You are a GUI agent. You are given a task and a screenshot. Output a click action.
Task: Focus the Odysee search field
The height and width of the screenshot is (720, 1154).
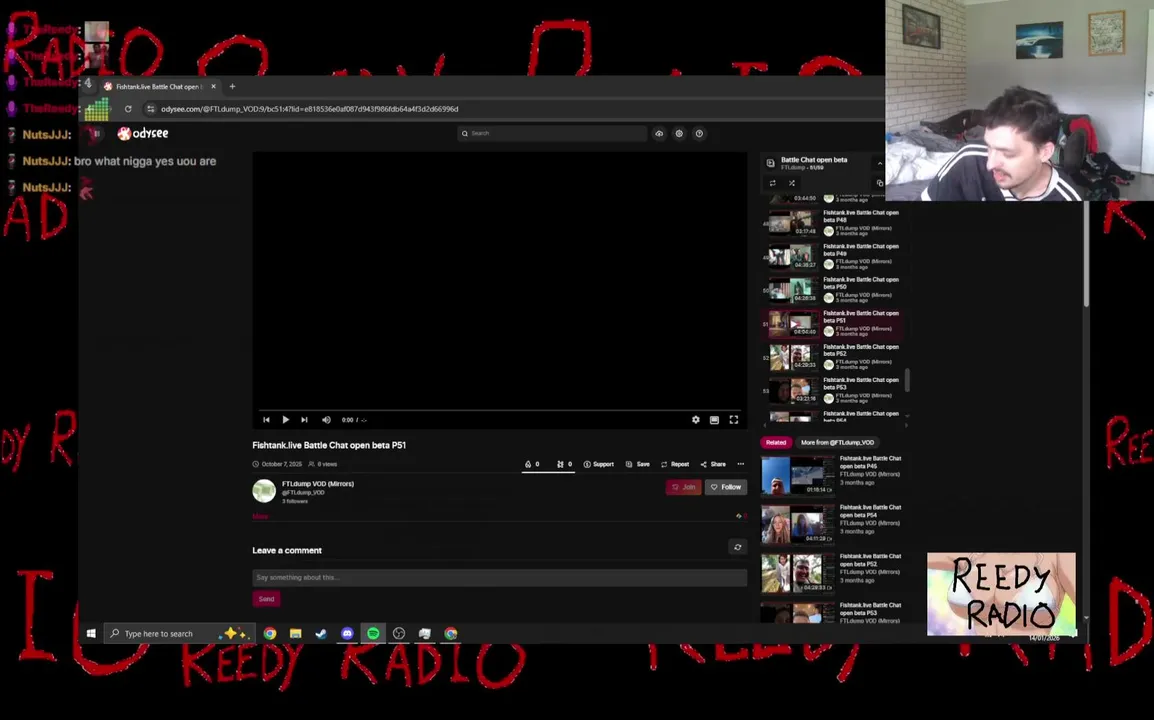552,133
